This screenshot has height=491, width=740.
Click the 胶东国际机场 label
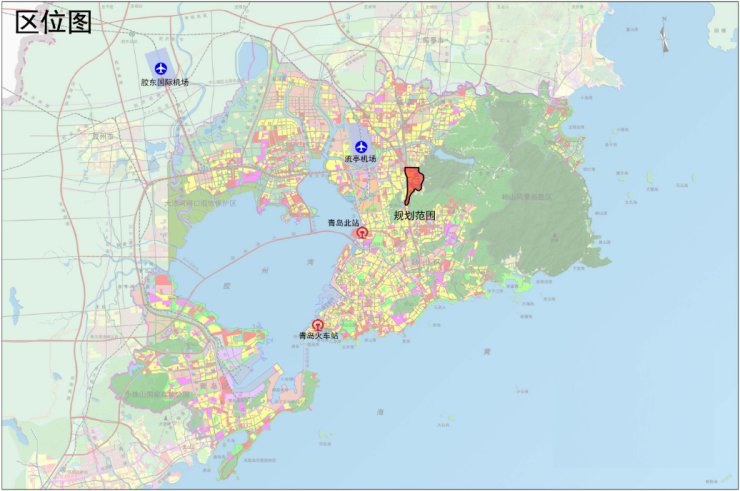165,82
